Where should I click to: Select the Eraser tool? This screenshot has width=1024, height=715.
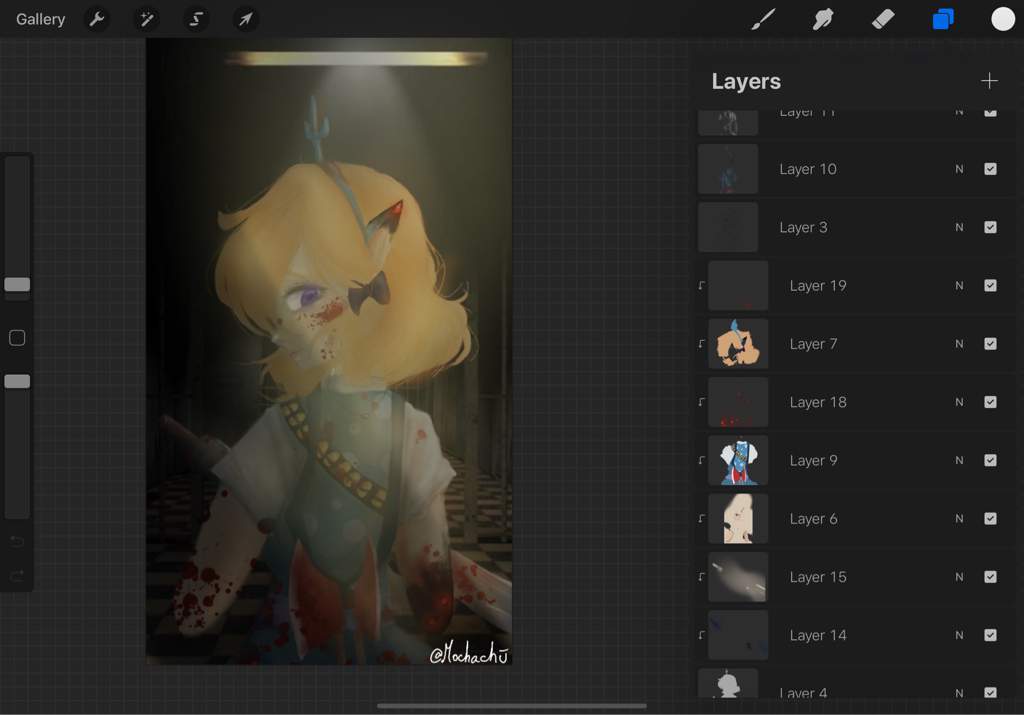pyautogui.click(x=883, y=20)
